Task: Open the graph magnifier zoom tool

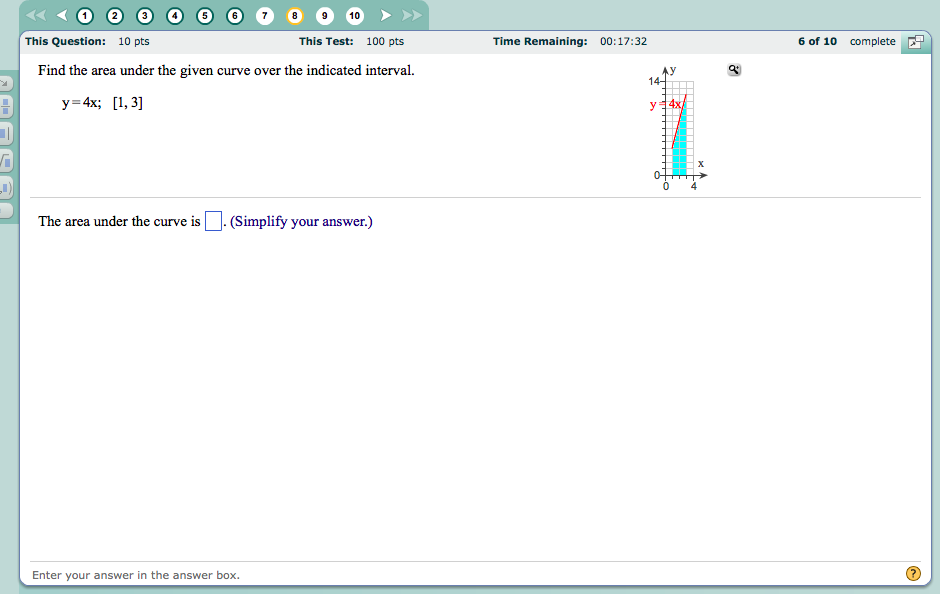Action: [733, 69]
